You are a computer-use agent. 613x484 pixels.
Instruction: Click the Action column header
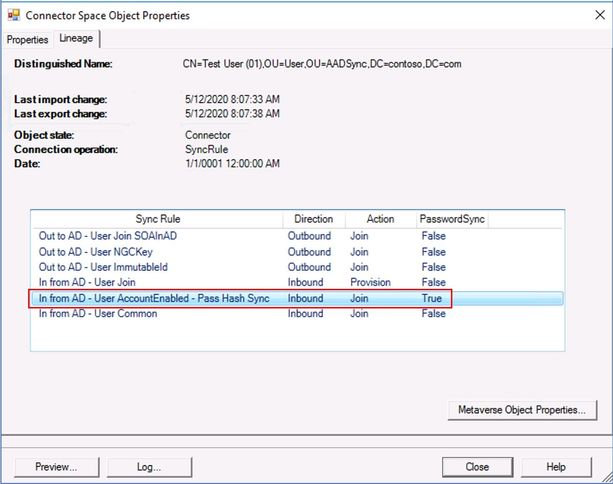[380, 219]
